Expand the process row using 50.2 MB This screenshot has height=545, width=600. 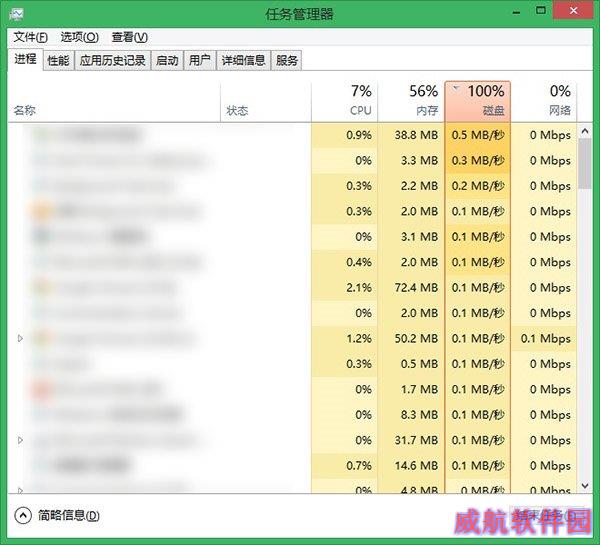21,338
